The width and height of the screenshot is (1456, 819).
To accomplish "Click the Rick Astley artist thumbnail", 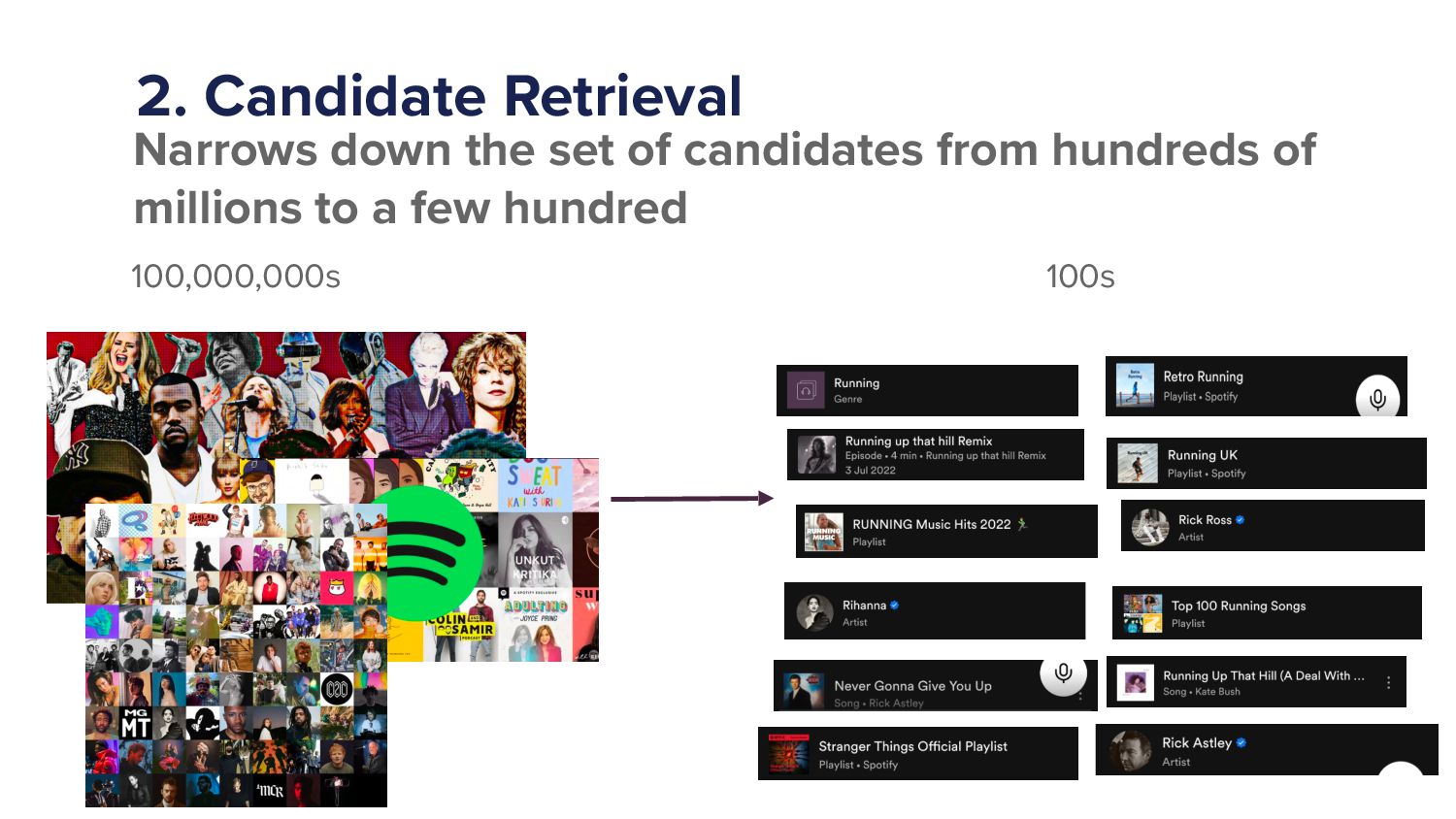I will click(x=1130, y=751).
